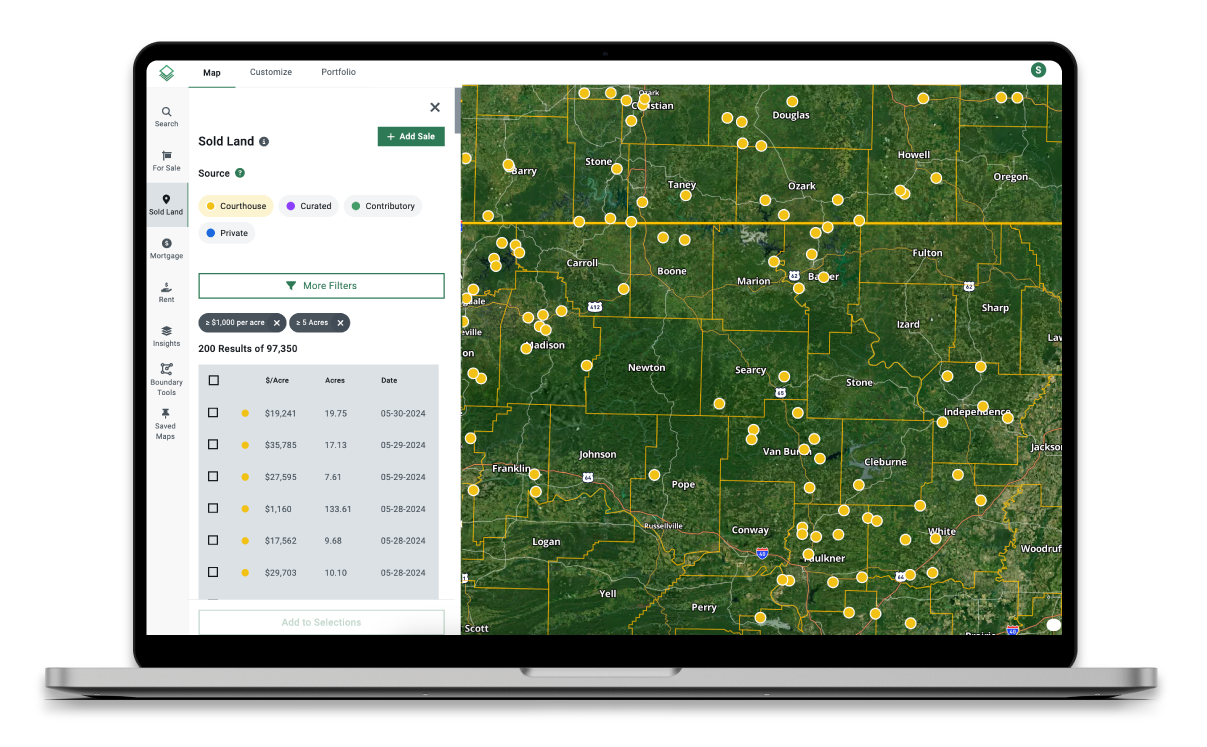Image resolution: width=1207 pixels, height=747 pixels.
Task: Click the Add to Selections button
Action: point(321,622)
